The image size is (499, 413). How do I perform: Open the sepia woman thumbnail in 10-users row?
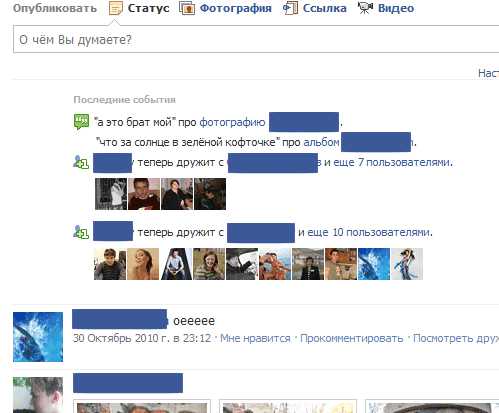[143, 264]
